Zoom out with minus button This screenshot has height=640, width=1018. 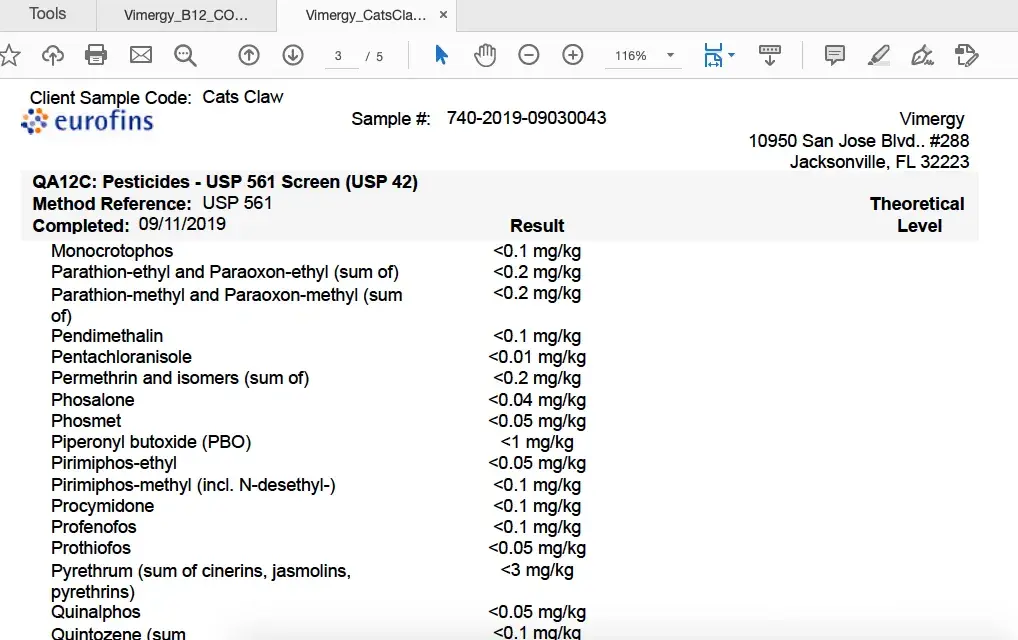(529, 55)
